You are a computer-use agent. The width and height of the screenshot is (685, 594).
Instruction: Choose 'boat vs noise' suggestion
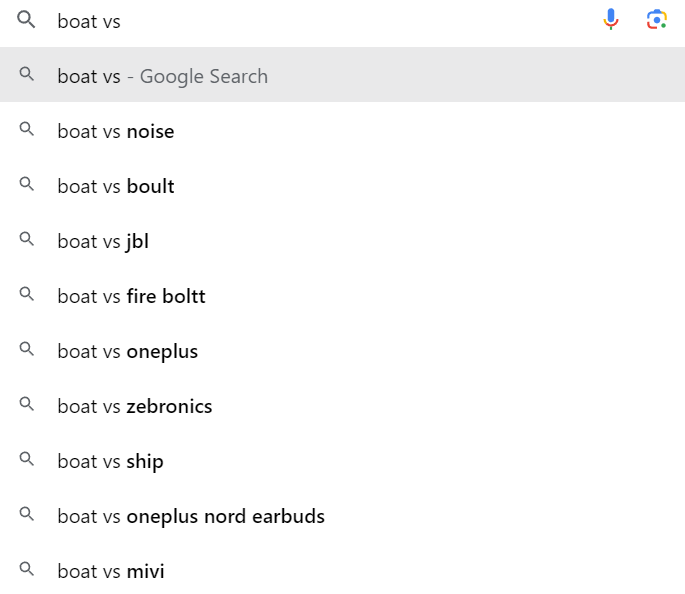tap(342, 130)
